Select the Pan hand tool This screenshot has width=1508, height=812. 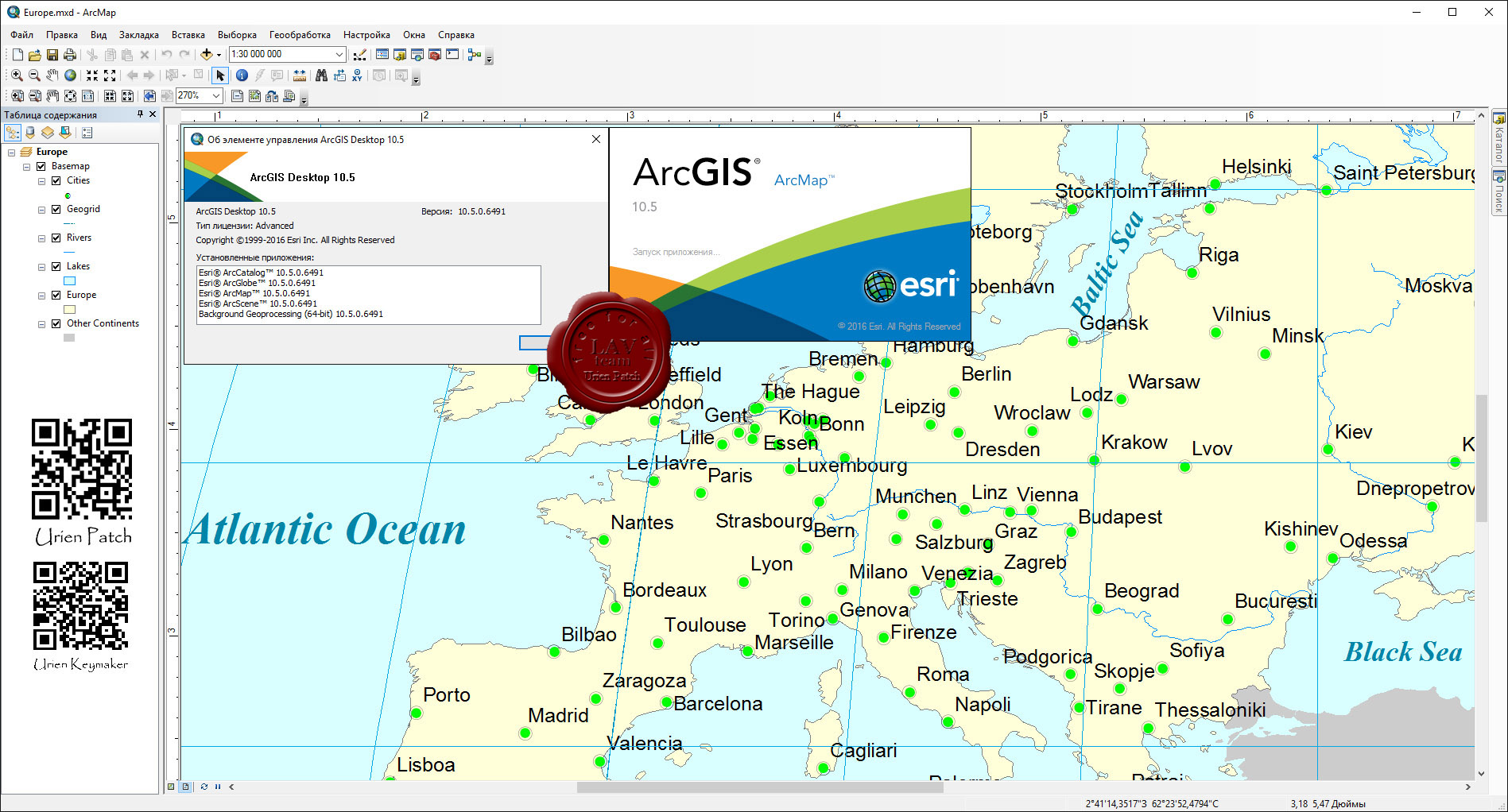(52, 75)
